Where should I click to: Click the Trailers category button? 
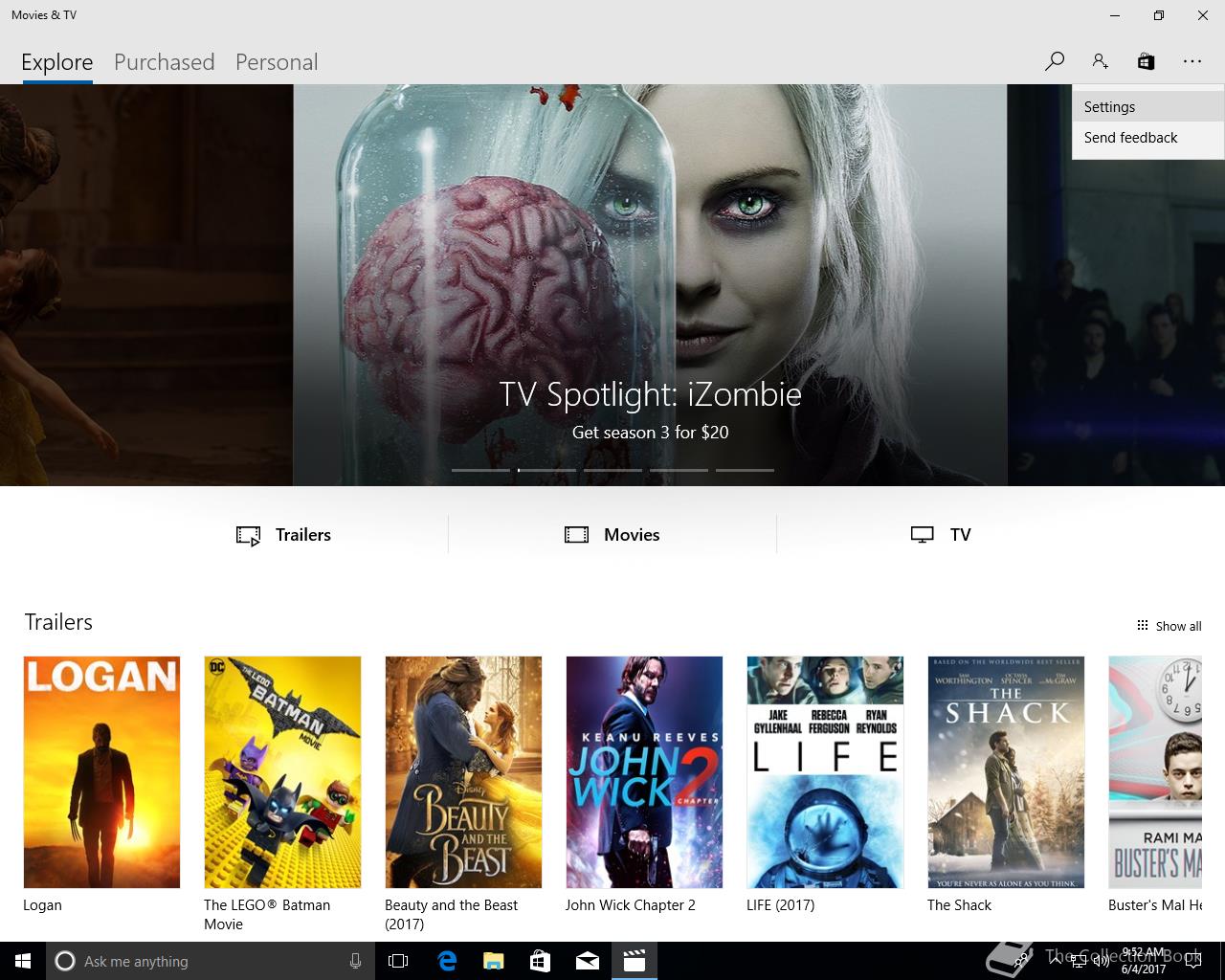click(284, 535)
